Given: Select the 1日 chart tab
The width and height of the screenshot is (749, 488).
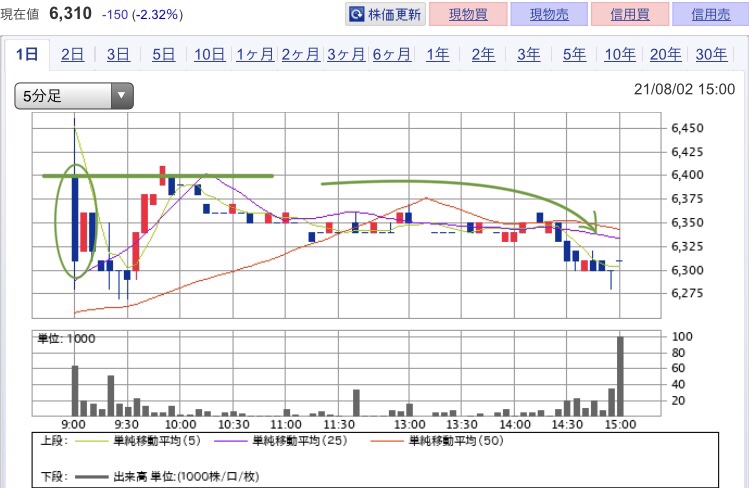Looking at the screenshot, I should (x=27, y=54).
